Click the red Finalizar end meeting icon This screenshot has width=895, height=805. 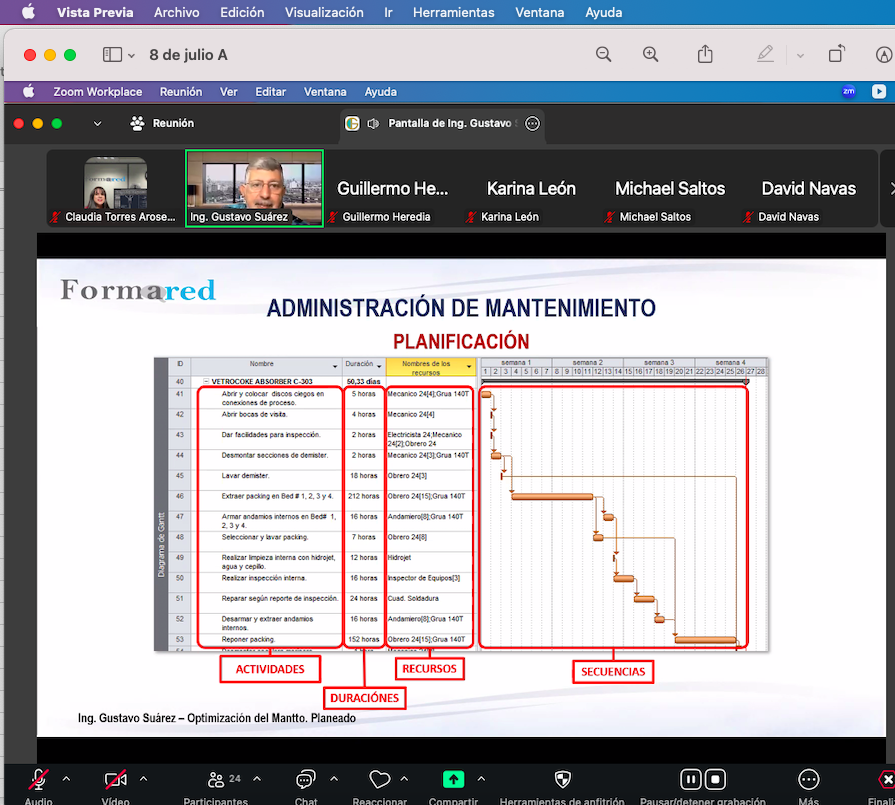(886, 779)
